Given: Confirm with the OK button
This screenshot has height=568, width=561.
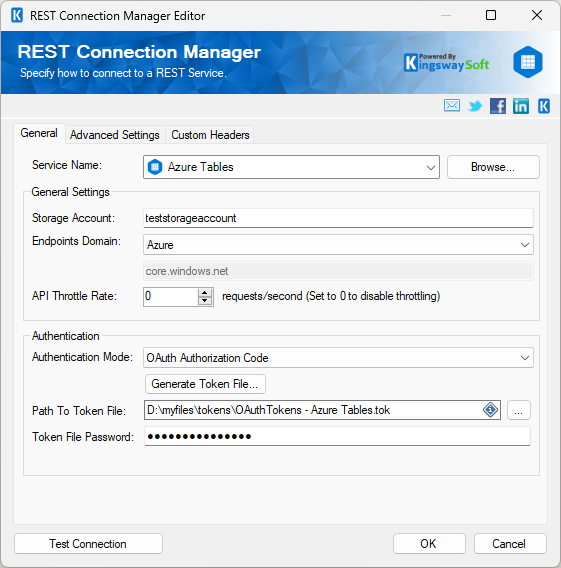Looking at the screenshot, I should click(429, 544).
